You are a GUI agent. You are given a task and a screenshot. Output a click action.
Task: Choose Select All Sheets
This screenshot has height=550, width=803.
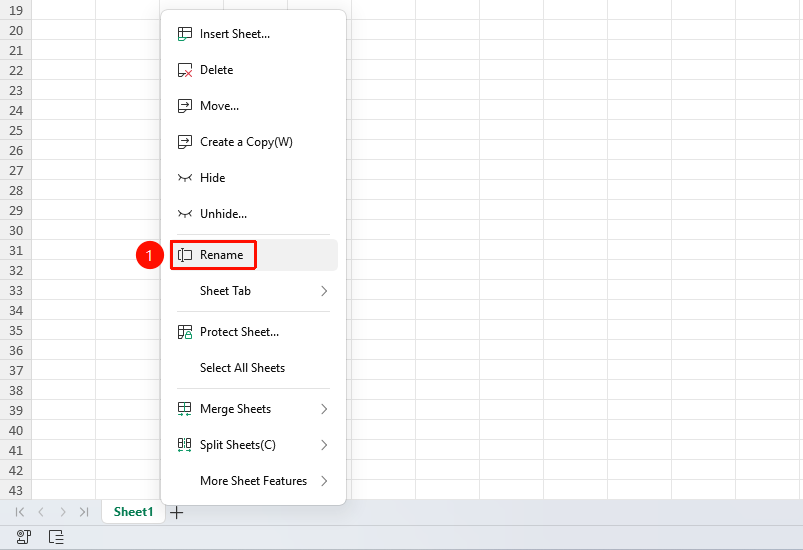tap(253, 368)
